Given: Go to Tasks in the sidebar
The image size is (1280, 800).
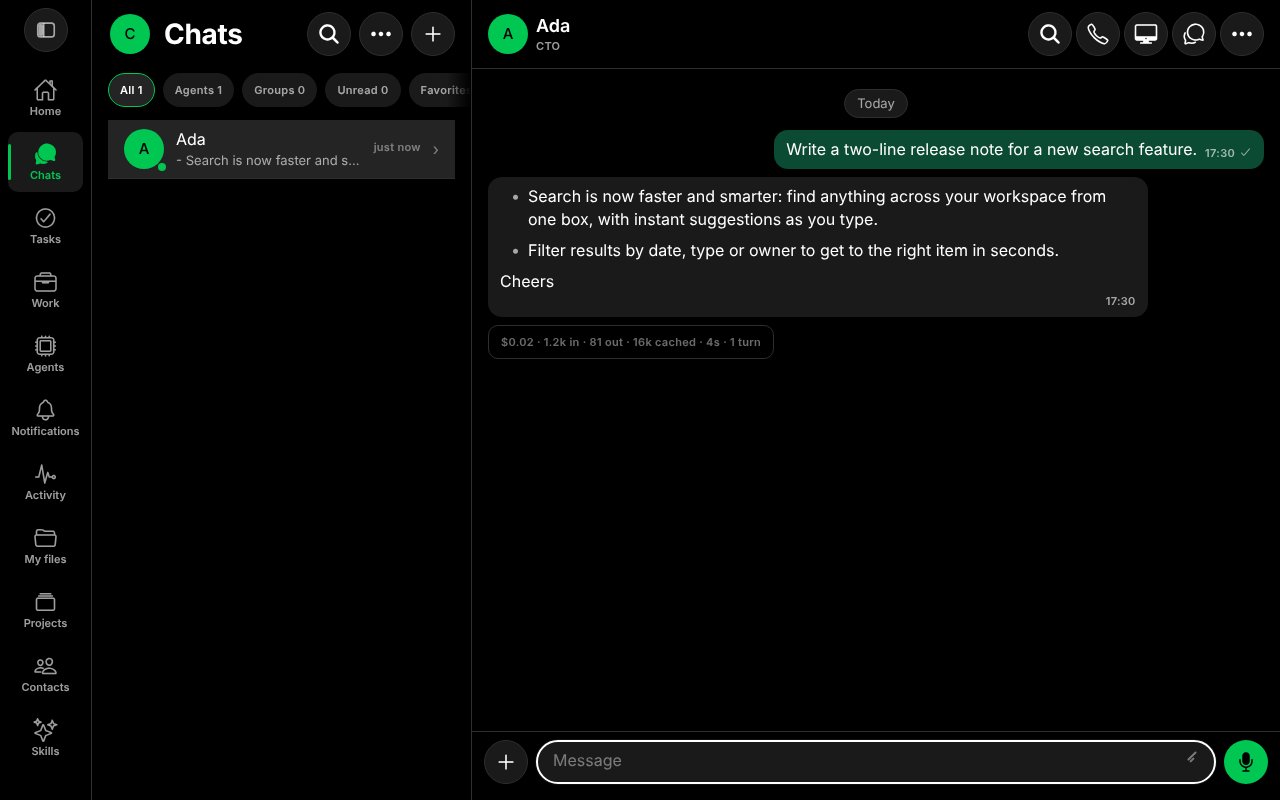Looking at the screenshot, I should (45, 226).
